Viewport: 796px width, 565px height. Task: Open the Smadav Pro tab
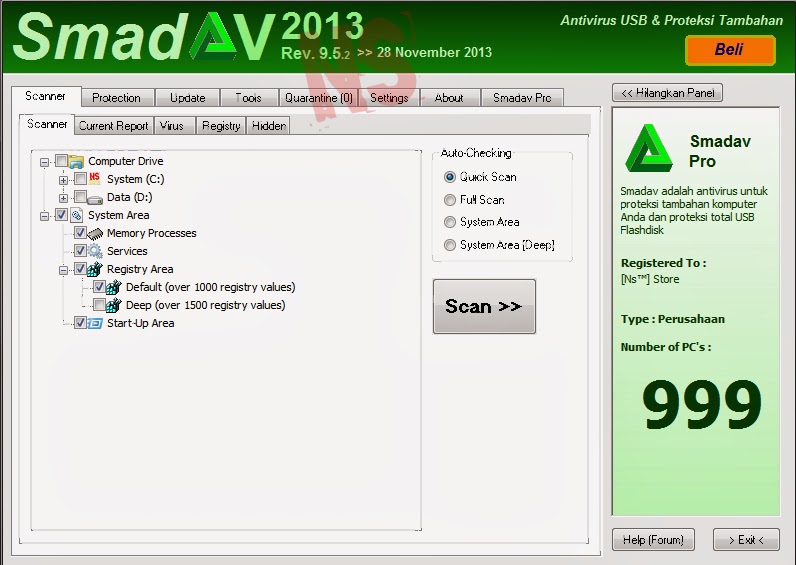click(522, 98)
